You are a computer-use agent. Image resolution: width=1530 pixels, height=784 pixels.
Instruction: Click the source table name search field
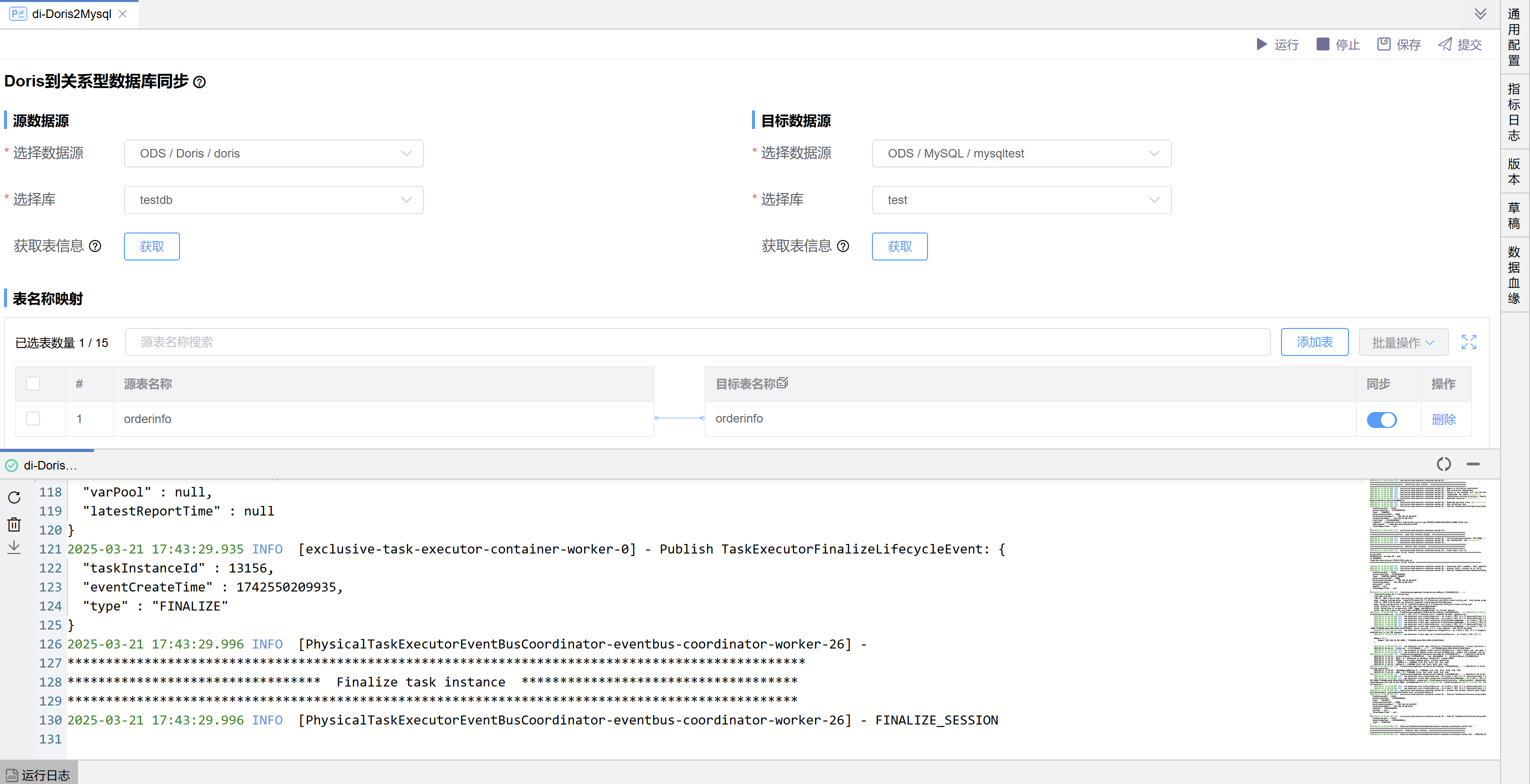695,342
